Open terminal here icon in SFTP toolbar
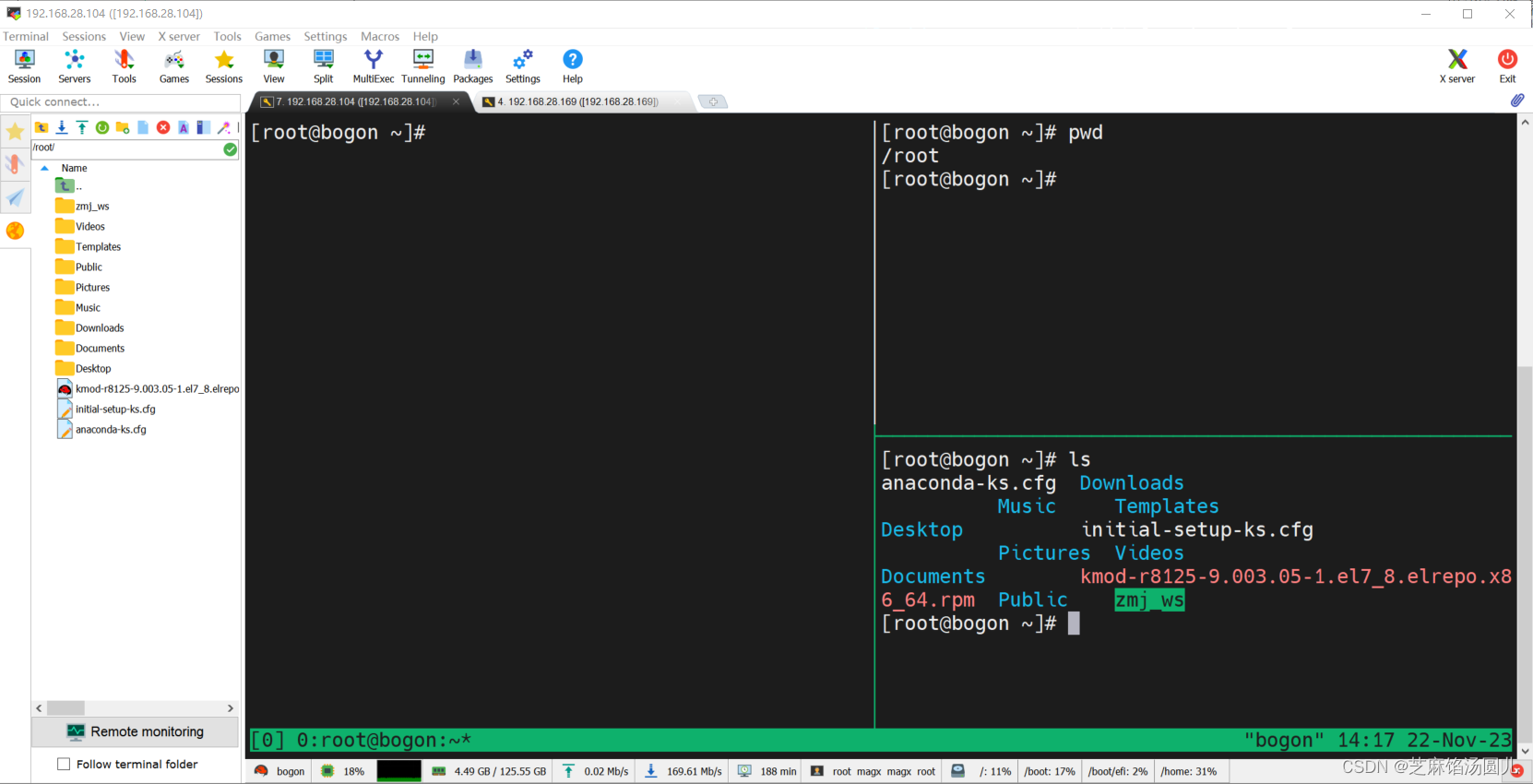 click(204, 127)
